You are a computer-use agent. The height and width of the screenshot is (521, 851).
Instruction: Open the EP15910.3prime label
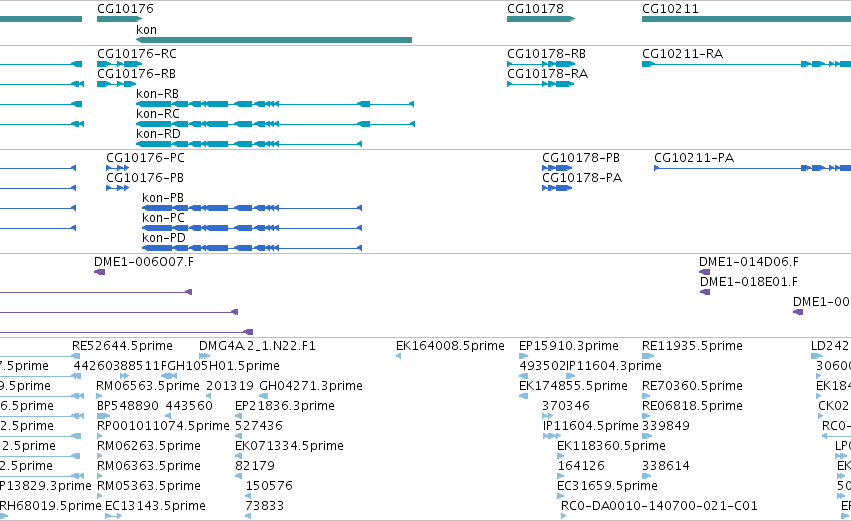[x=569, y=346]
